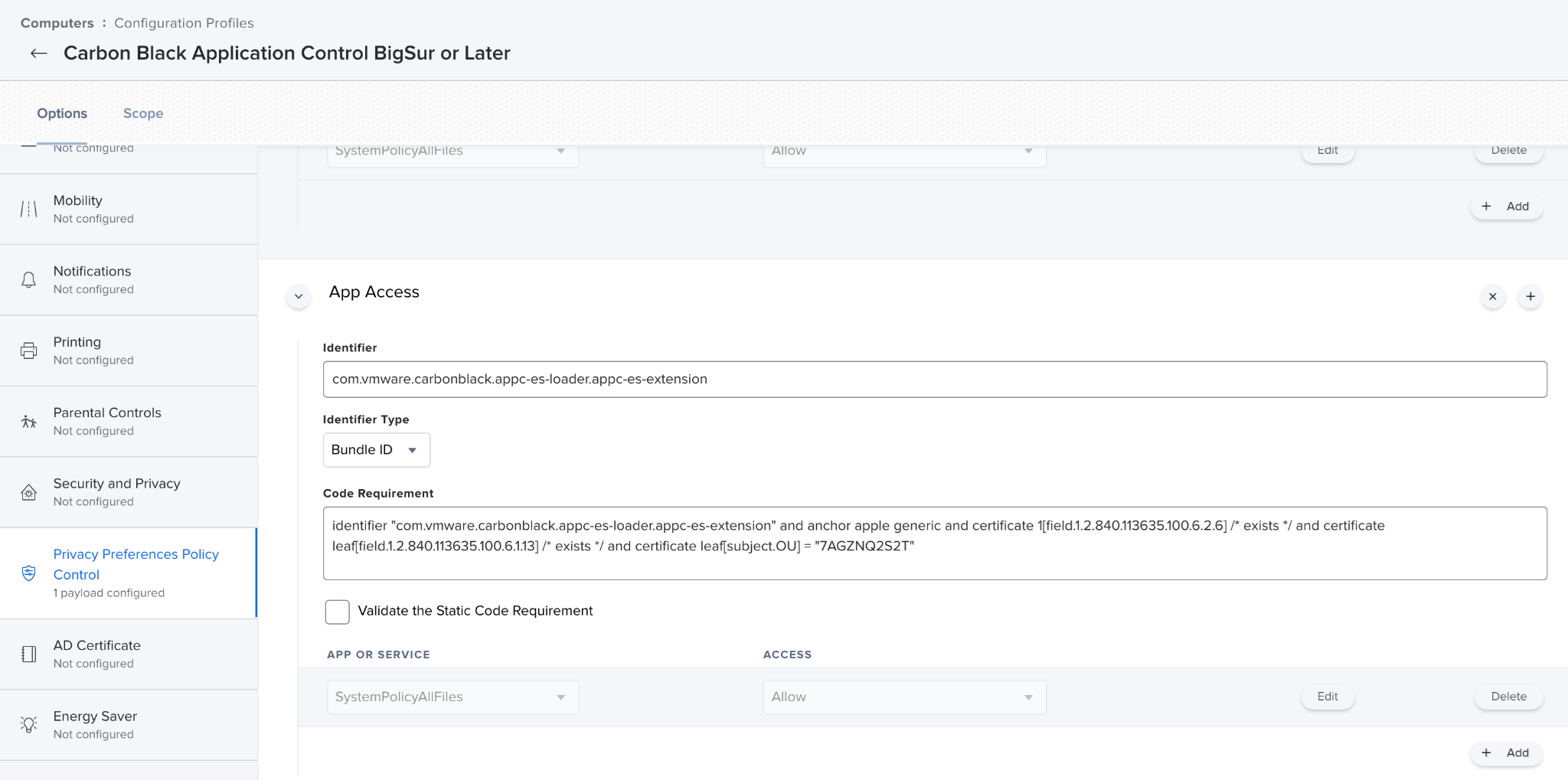Open the lower Allow access dropdown

[x=904, y=697]
